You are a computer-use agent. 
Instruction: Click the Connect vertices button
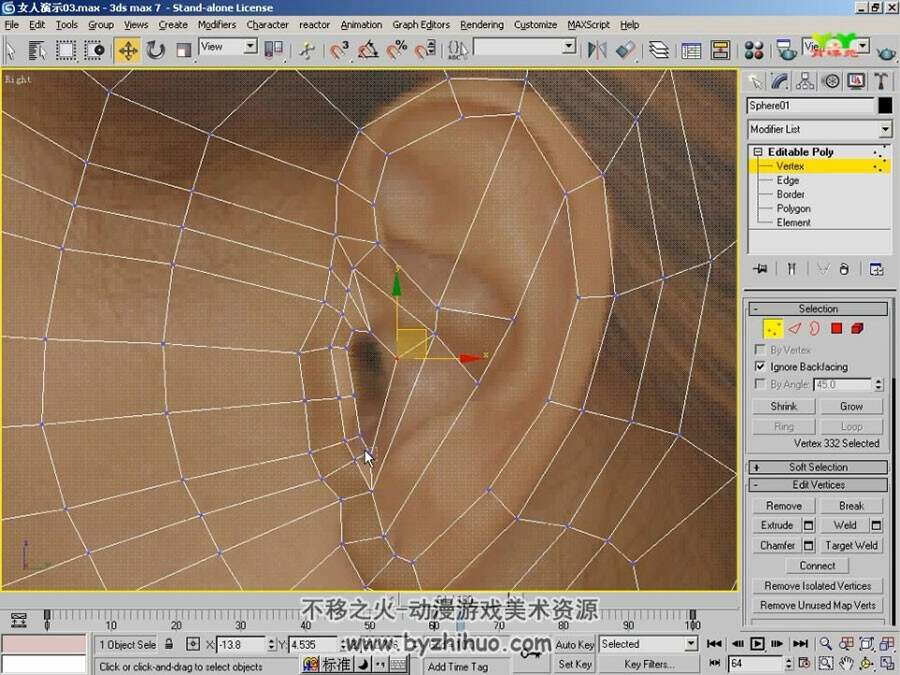817,566
